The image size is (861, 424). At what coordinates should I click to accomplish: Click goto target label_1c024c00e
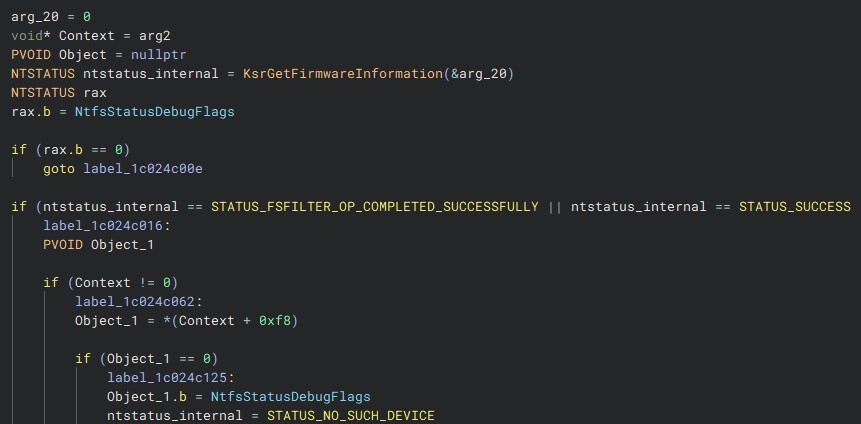[x=143, y=169]
